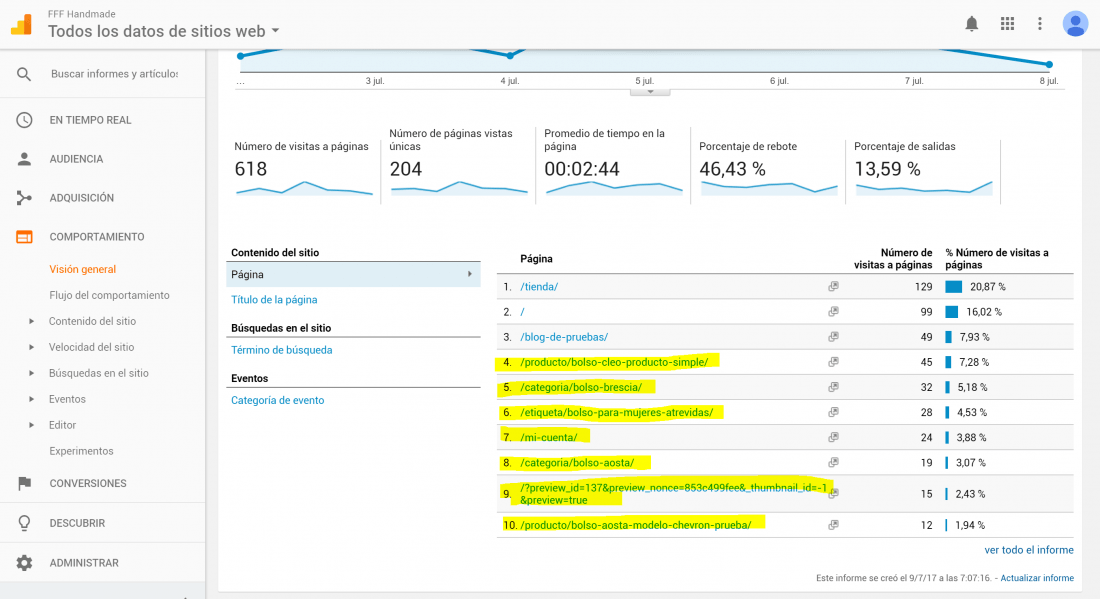The image size is (1100, 599).
Task: Open the Google apps grid icon
Action: [x=1007, y=24]
